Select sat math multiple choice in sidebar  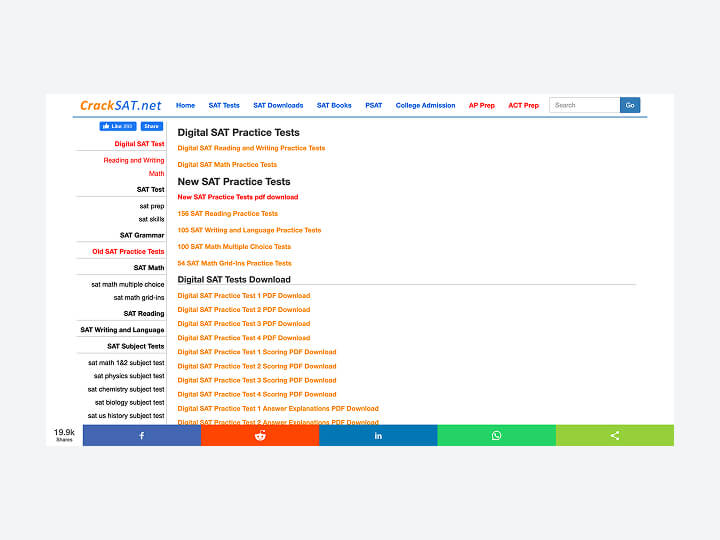pos(128,285)
